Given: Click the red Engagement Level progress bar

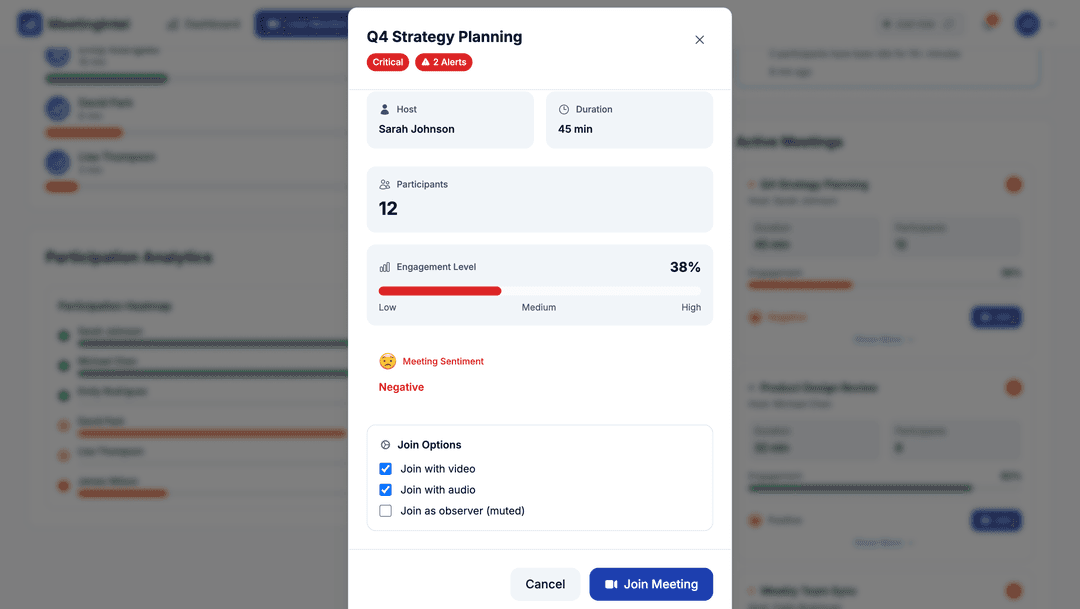Looking at the screenshot, I should point(440,291).
